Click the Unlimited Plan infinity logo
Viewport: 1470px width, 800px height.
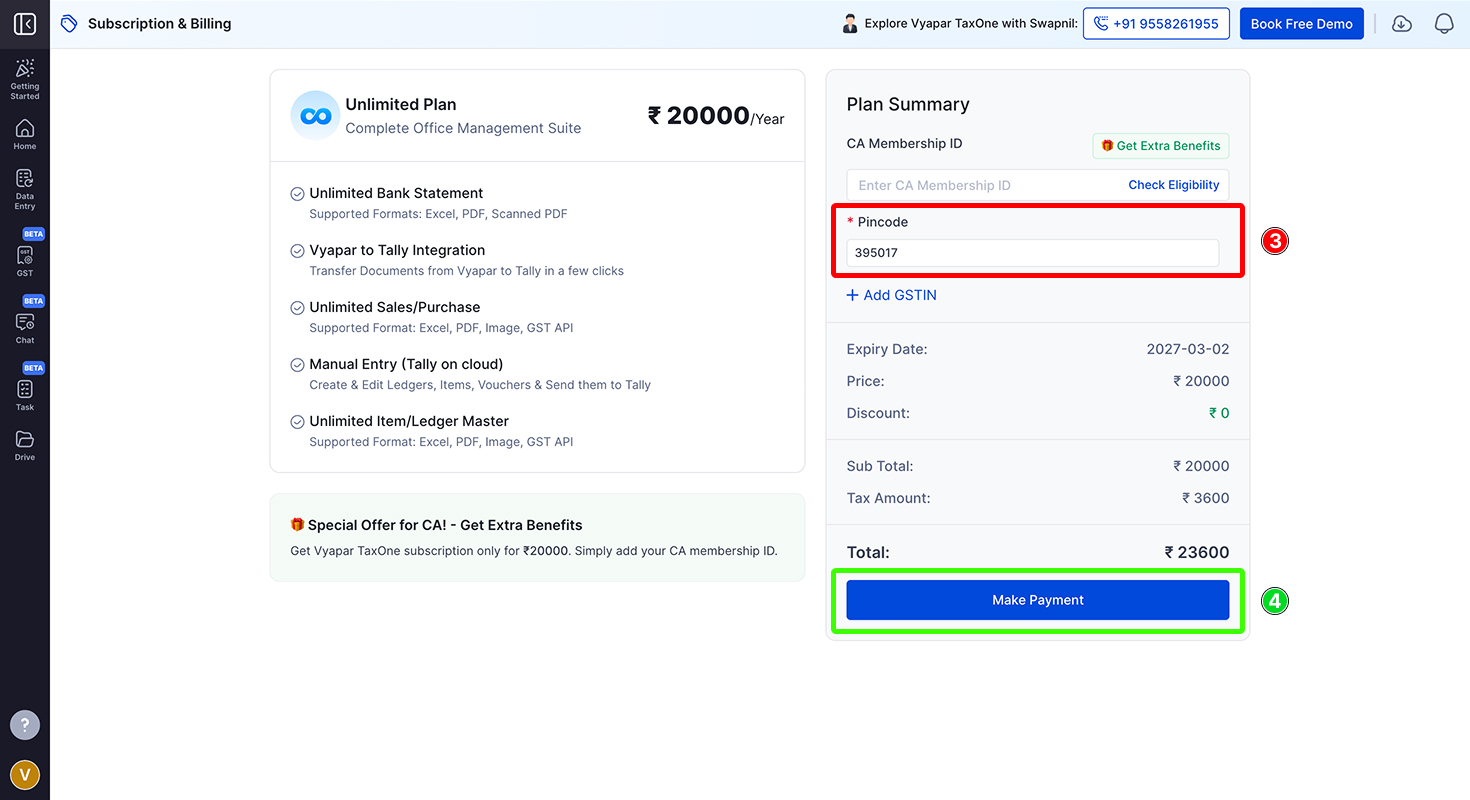click(x=315, y=115)
